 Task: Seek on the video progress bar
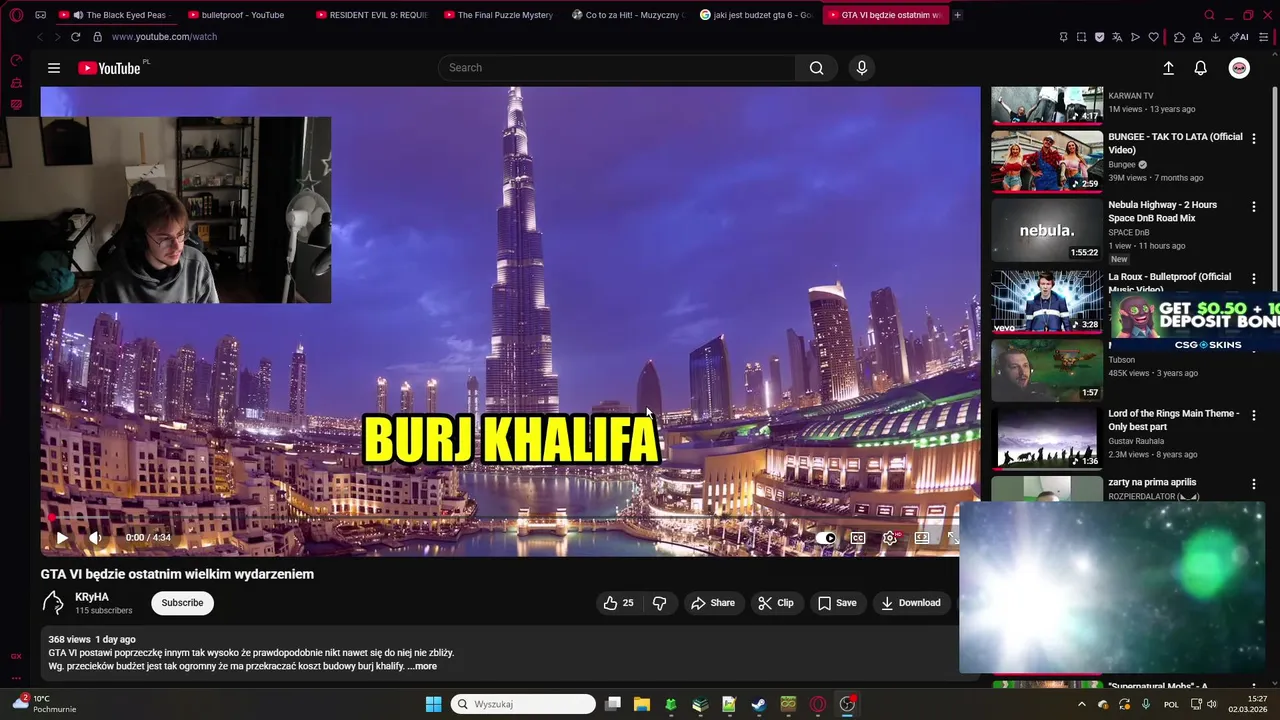(510, 518)
